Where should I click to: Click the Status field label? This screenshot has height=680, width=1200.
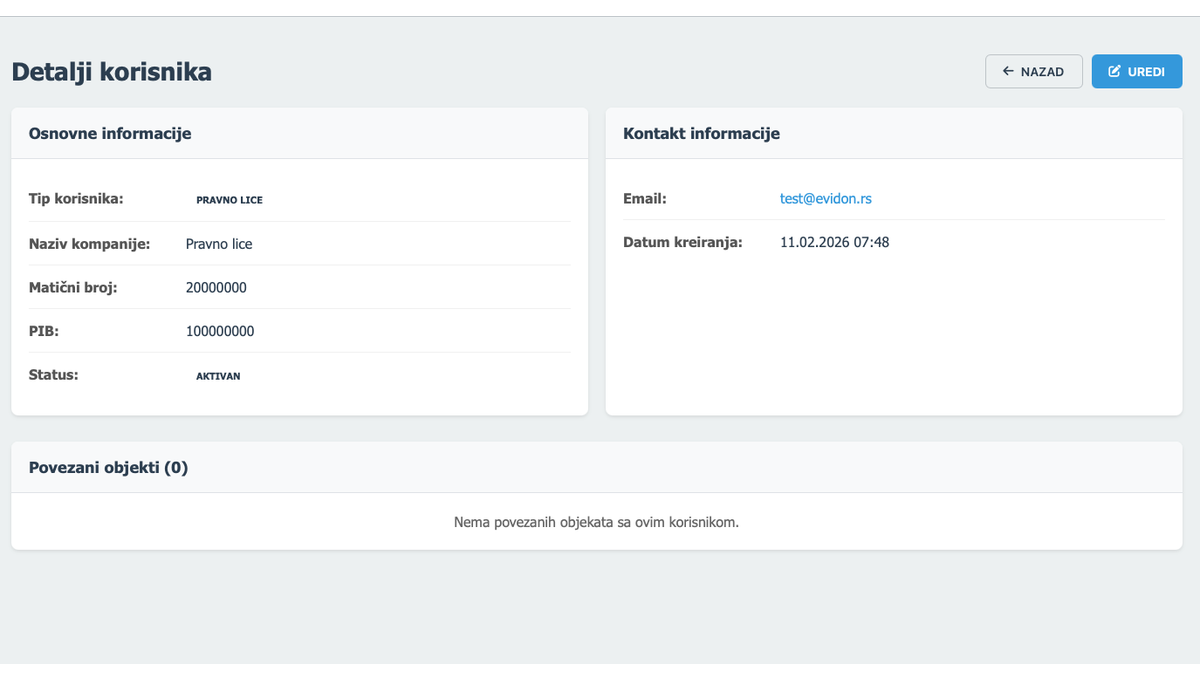point(53,375)
